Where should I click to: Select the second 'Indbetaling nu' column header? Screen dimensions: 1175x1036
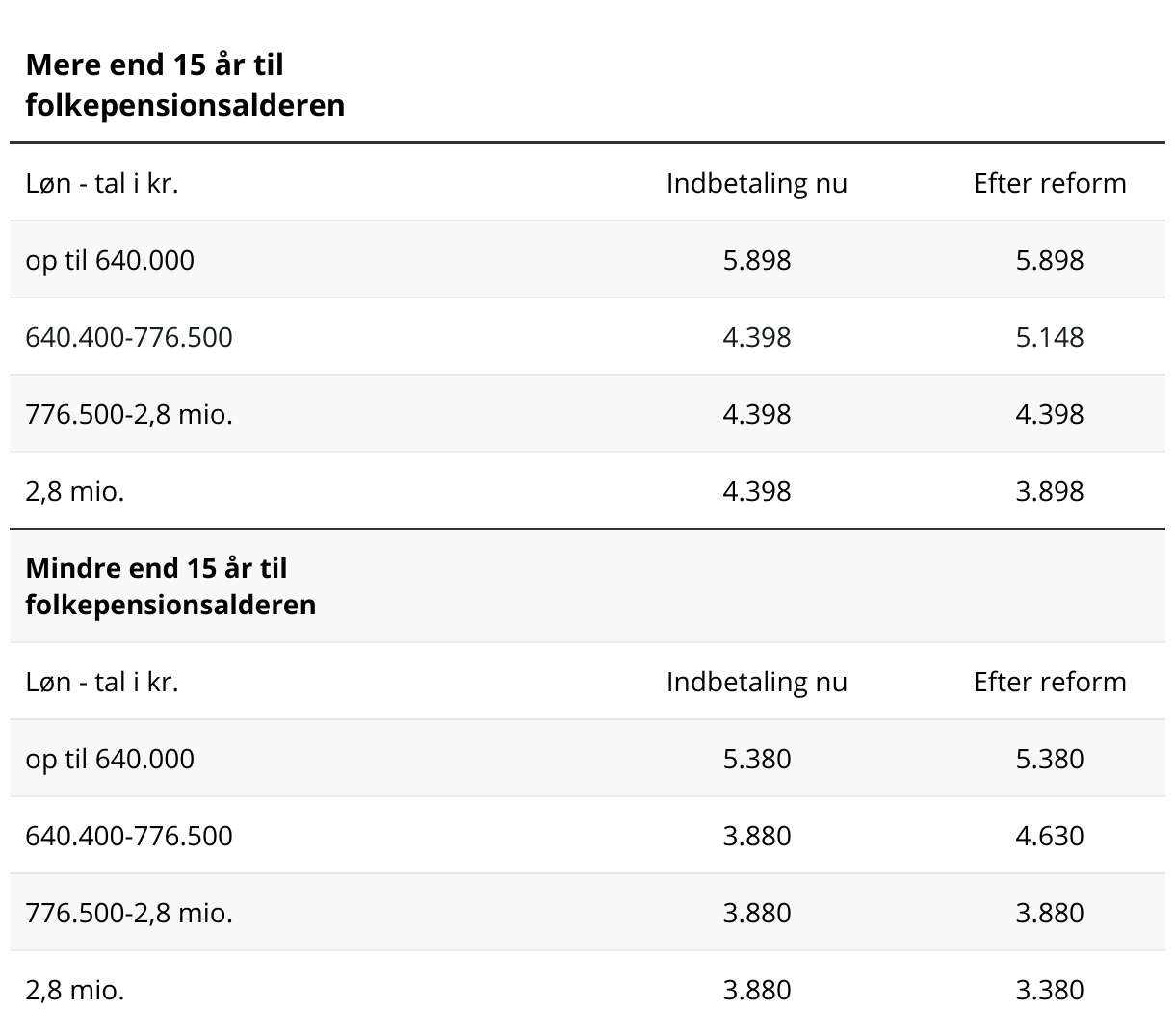point(757,682)
